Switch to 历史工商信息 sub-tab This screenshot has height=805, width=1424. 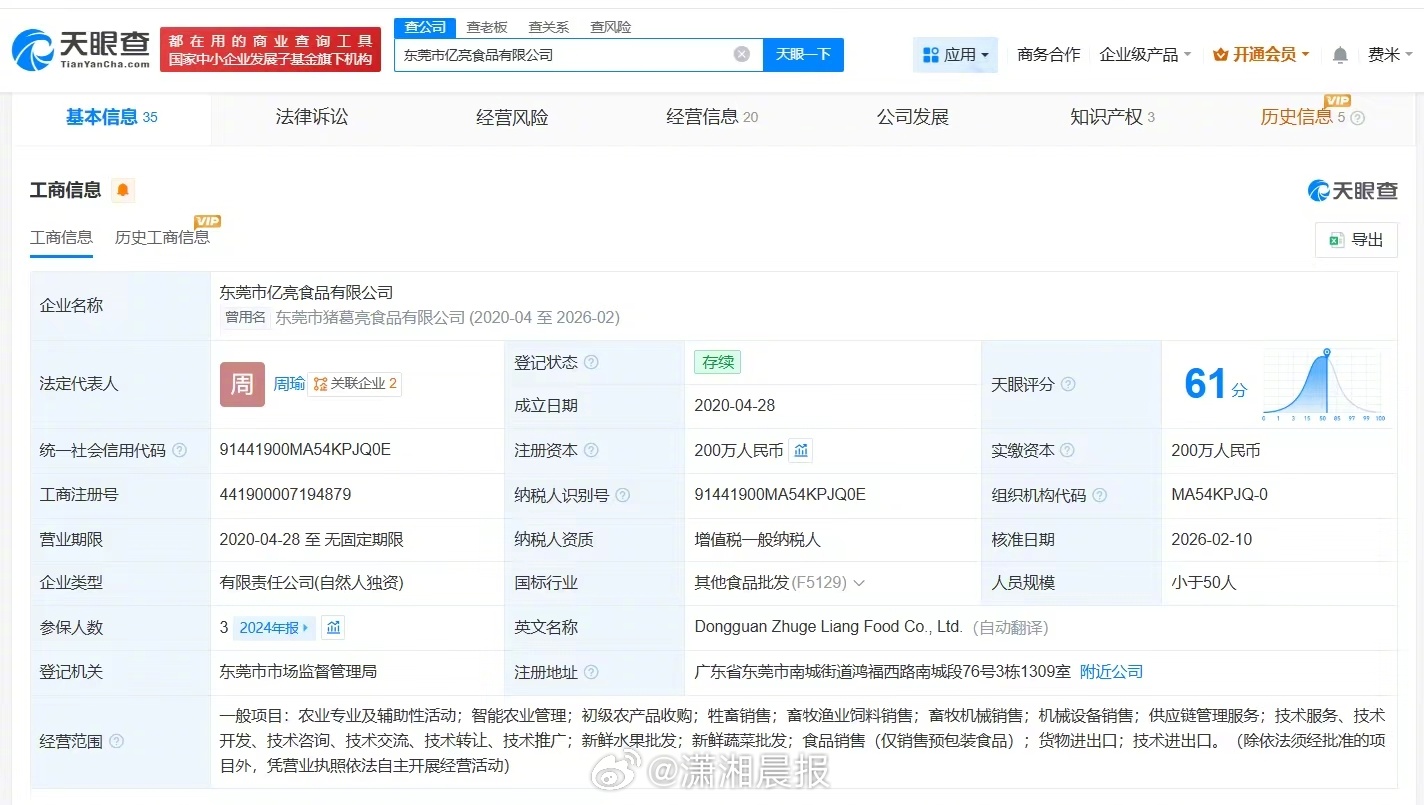click(162, 237)
